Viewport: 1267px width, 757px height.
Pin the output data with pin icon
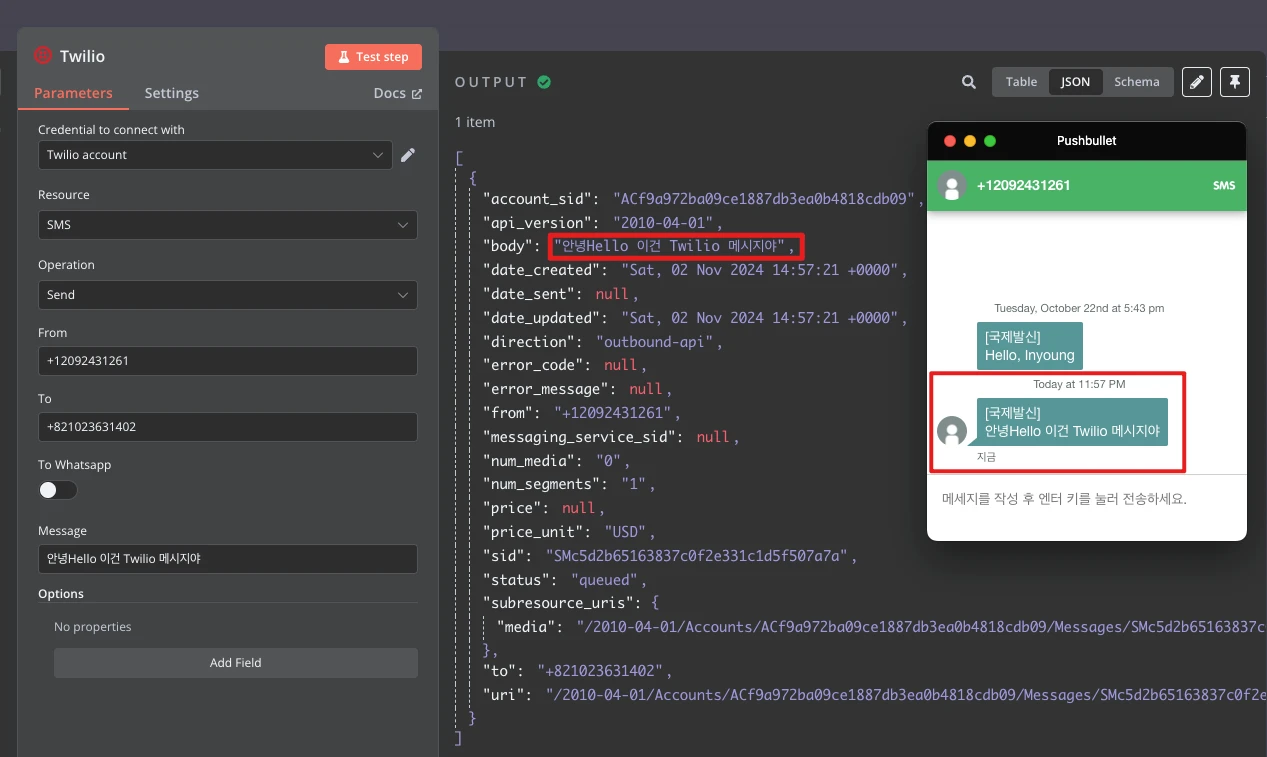click(x=1235, y=82)
